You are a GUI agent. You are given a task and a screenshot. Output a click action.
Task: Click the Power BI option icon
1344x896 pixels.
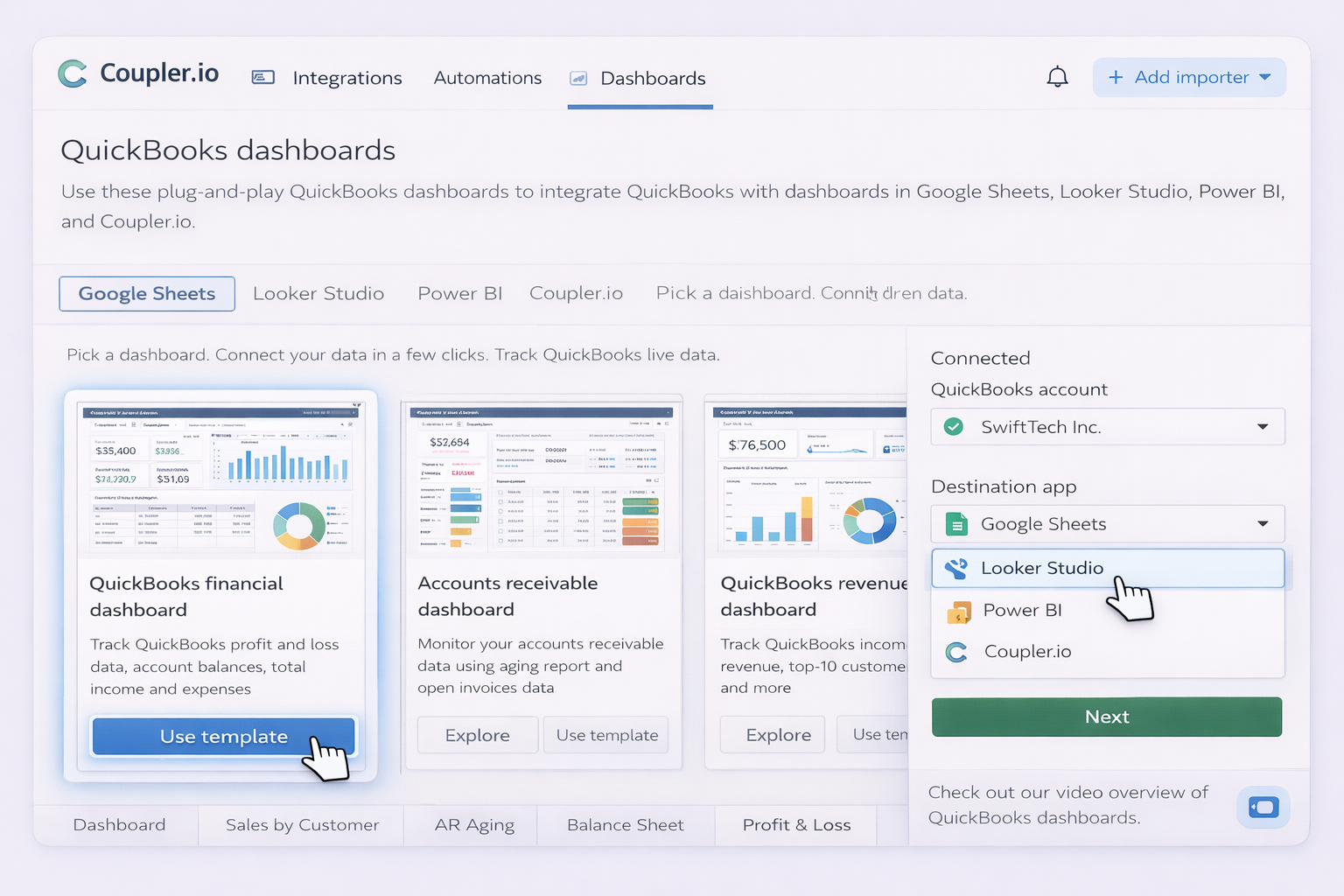pyautogui.click(x=959, y=612)
